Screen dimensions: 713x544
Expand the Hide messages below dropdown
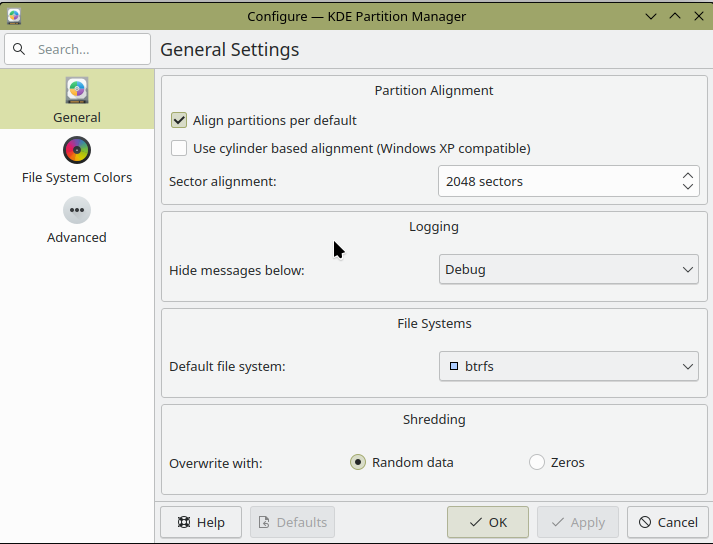tap(568, 270)
